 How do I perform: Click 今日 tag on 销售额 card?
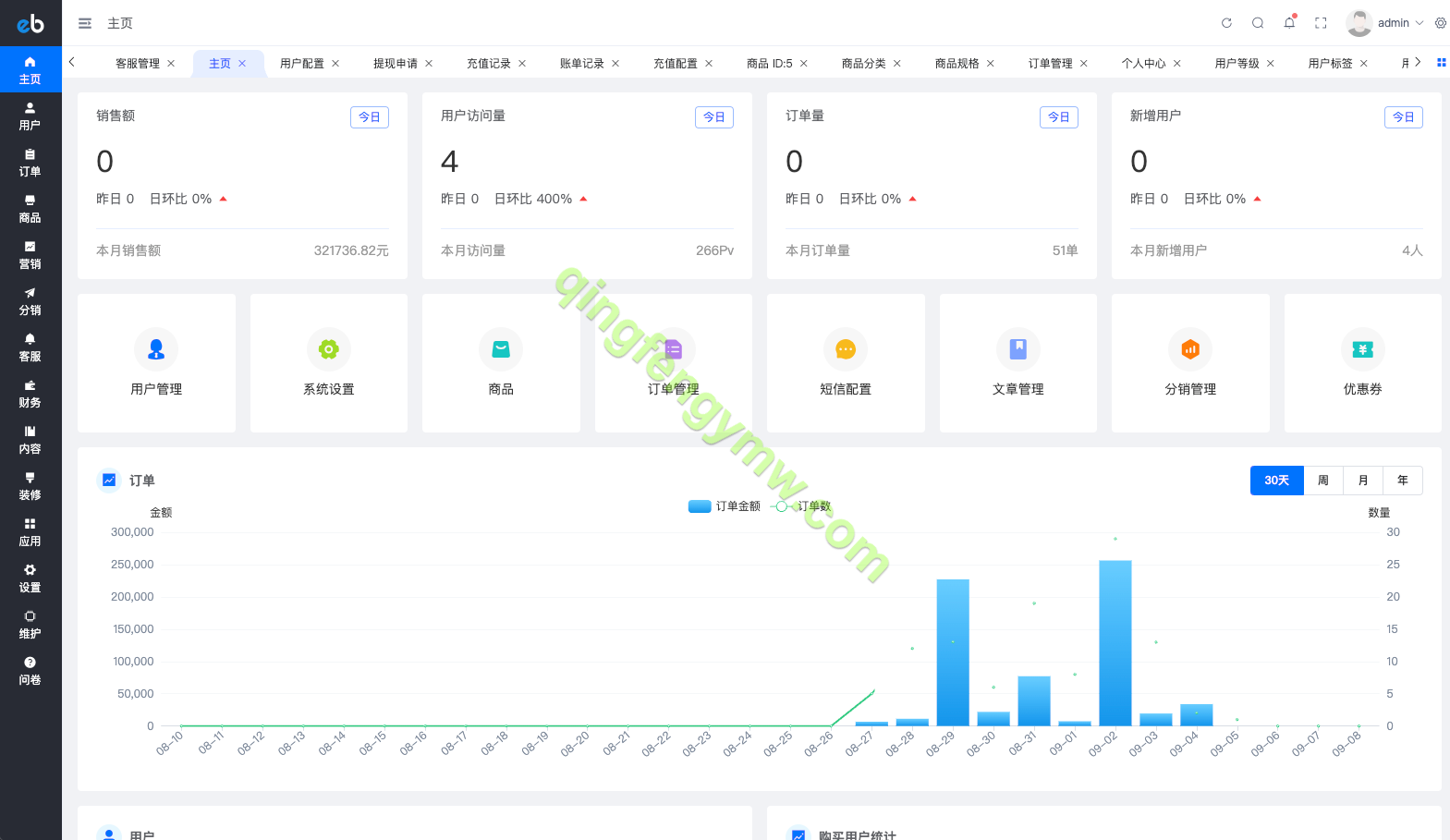(x=370, y=117)
